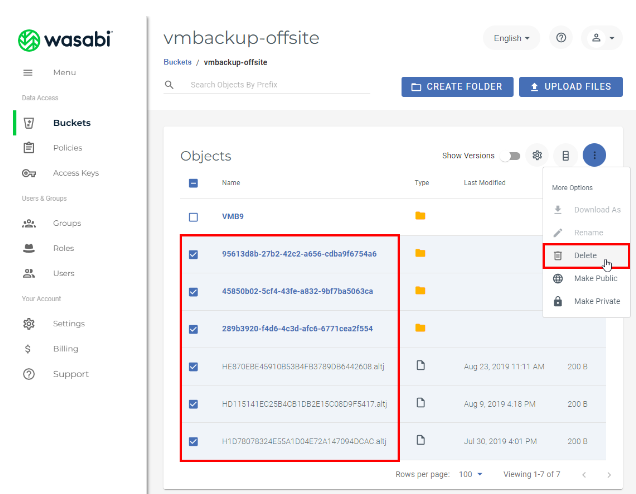Click the Create Folder button
The image size is (636, 494).
[456, 87]
